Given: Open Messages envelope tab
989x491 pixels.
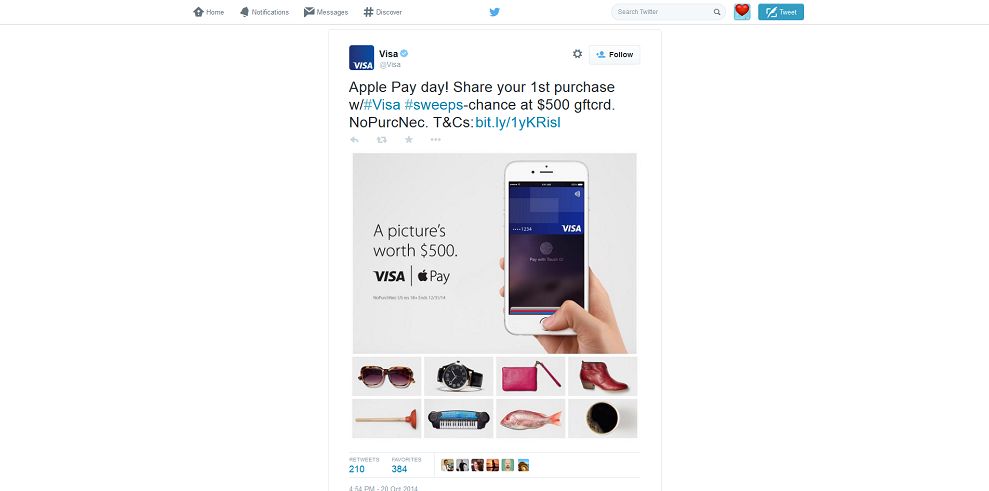Looking at the screenshot, I should [x=326, y=12].
